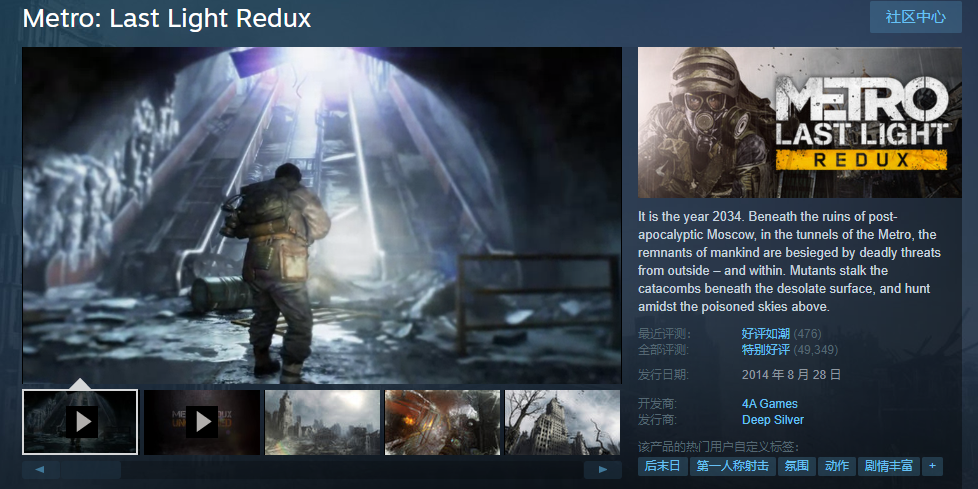Viewport: 978px width, 489px height.
Task: Click the thumbnail strip scrollbar handle
Action: 90,470
